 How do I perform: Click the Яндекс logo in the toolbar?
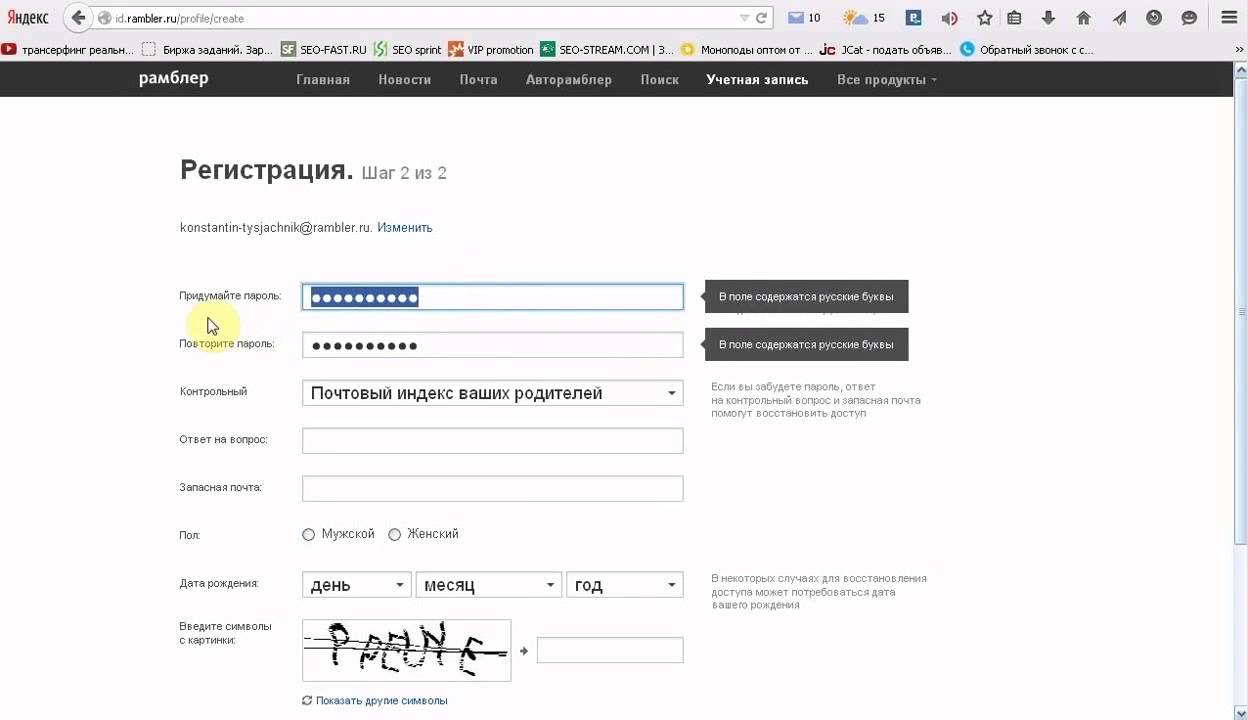27,18
